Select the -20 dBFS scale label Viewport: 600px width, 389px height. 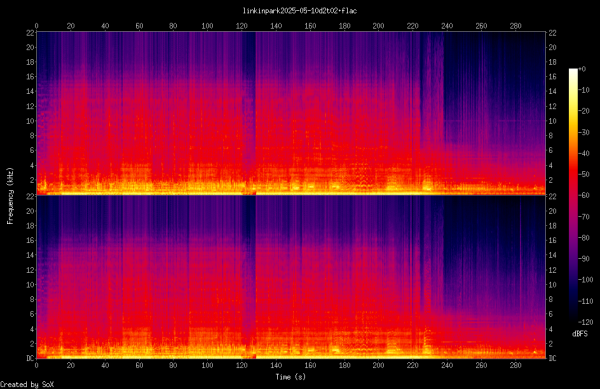click(x=584, y=111)
